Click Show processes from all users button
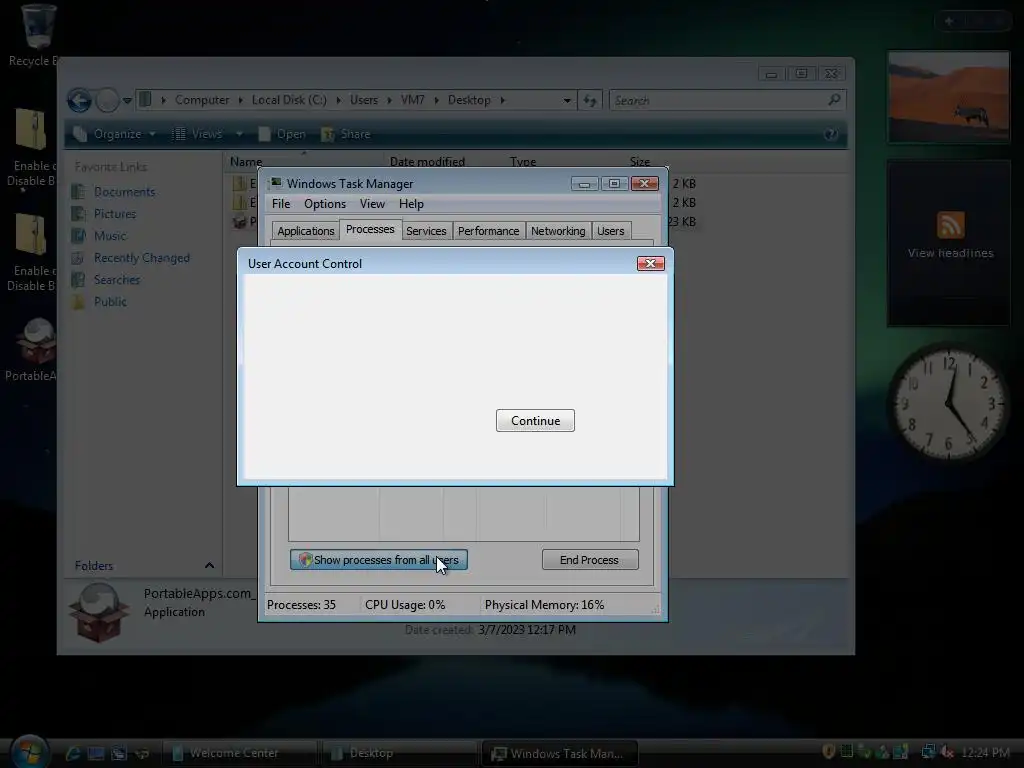1024x768 pixels. click(x=379, y=560)
